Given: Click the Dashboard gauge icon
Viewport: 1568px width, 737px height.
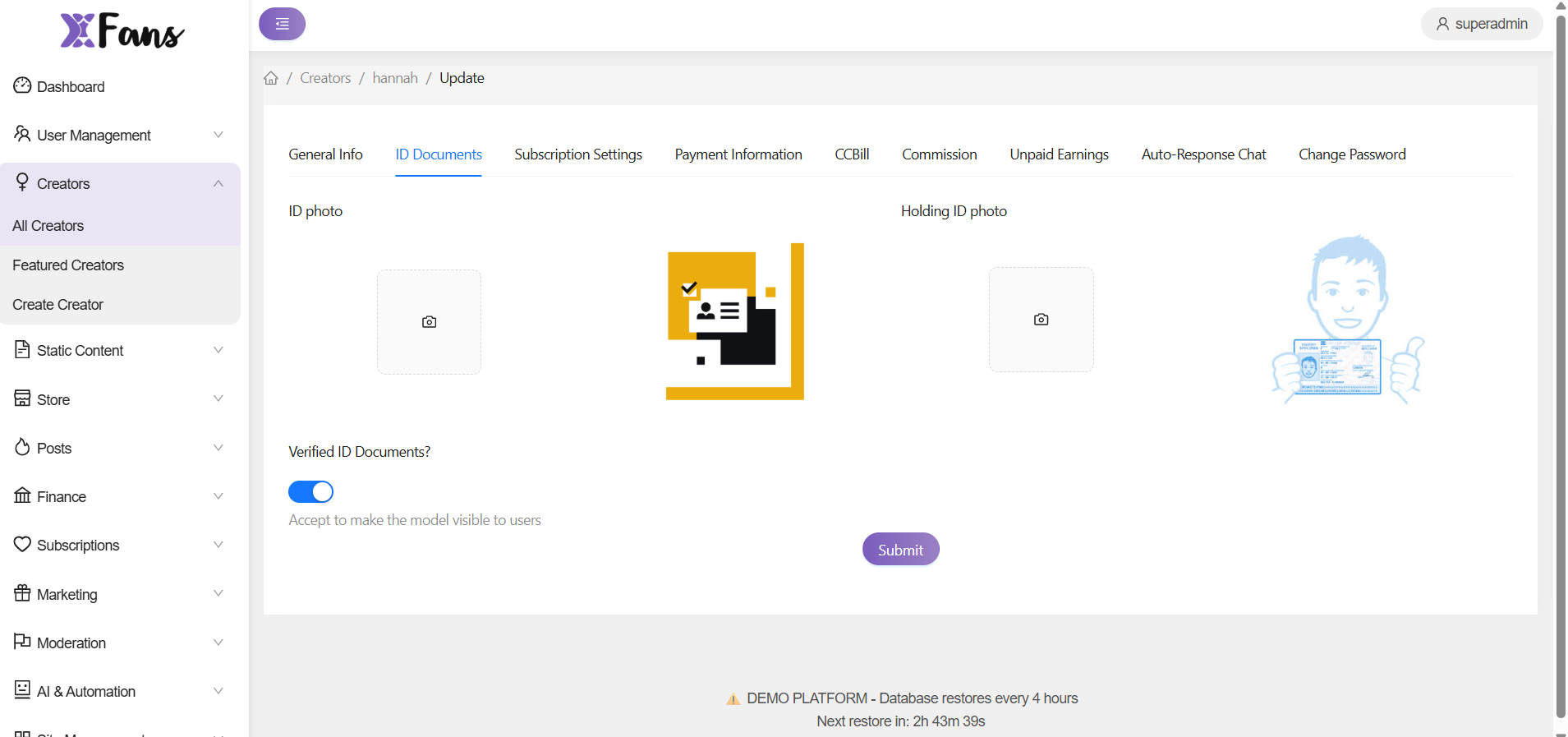Looking at the screenshot, I should (22, 85).
